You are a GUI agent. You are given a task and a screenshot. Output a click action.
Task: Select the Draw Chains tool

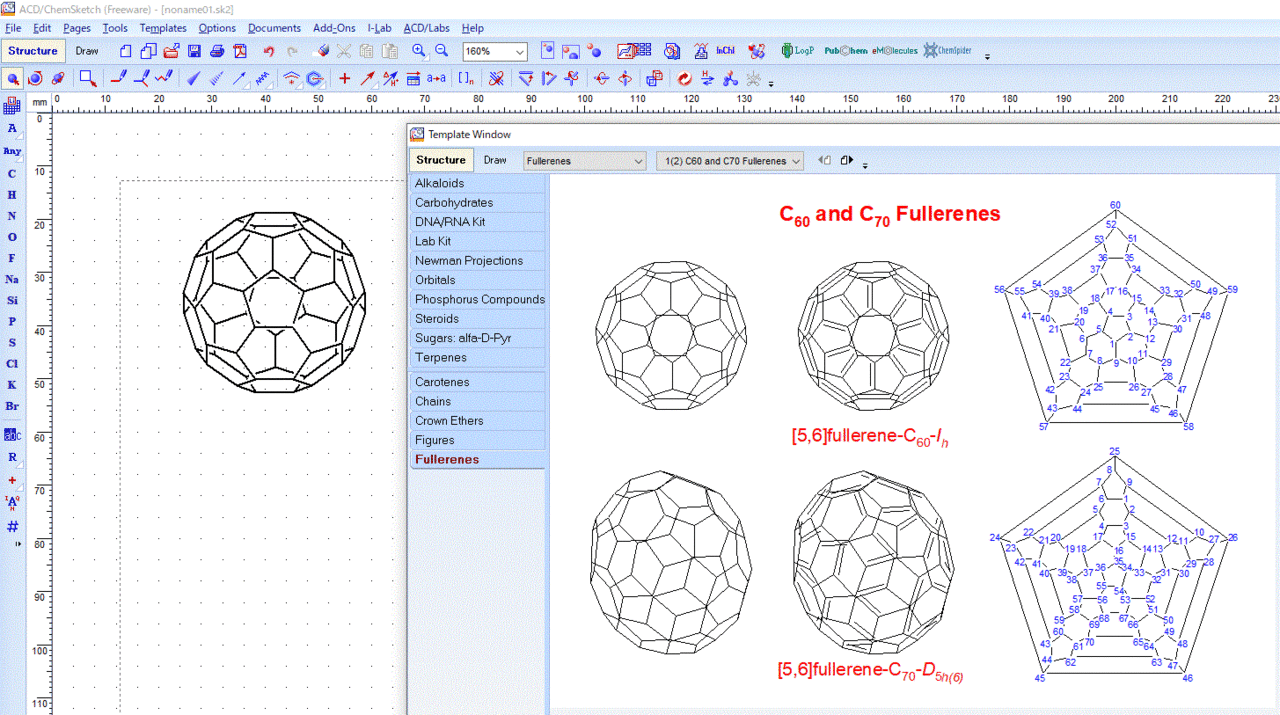[x=164, y=78]
